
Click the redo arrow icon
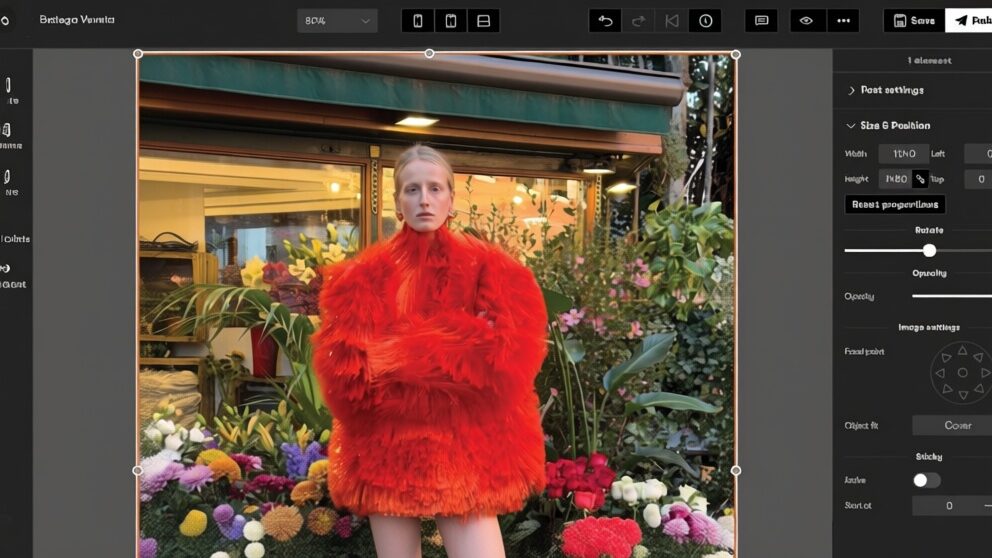point(638,21)
